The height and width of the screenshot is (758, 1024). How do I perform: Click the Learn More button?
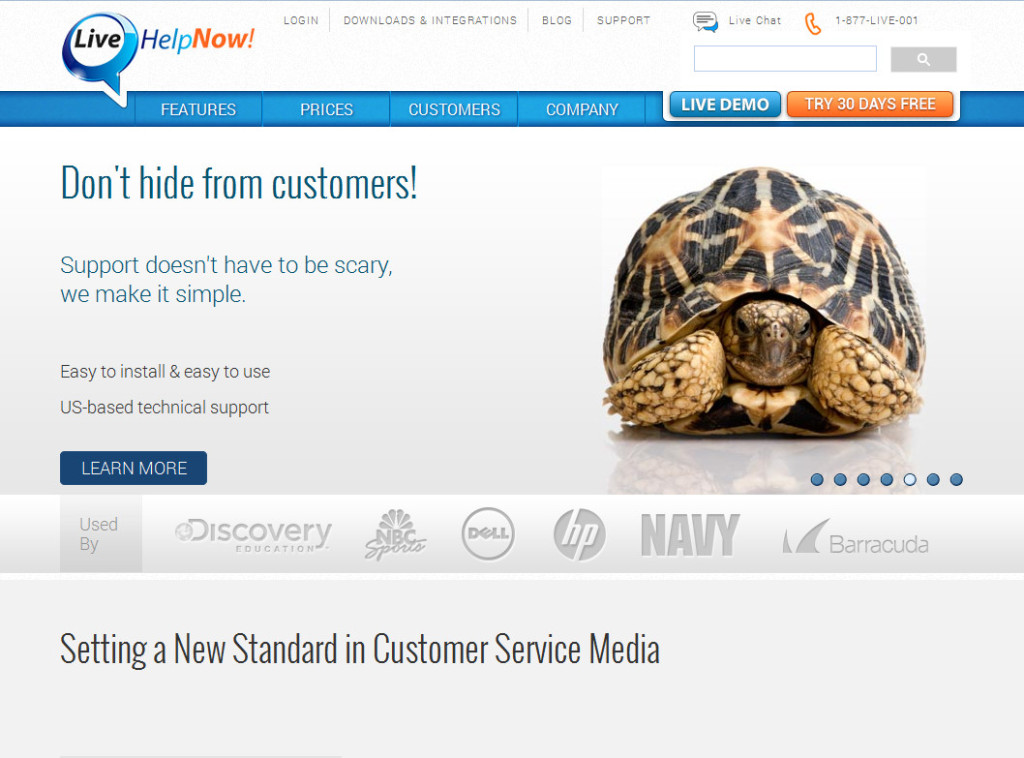click(133, 468)
